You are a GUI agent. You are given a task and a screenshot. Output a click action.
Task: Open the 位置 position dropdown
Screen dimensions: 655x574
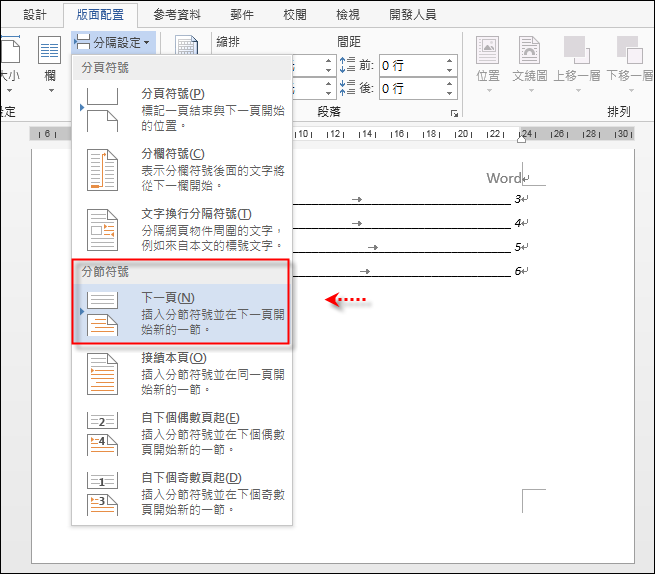(488, 64)
